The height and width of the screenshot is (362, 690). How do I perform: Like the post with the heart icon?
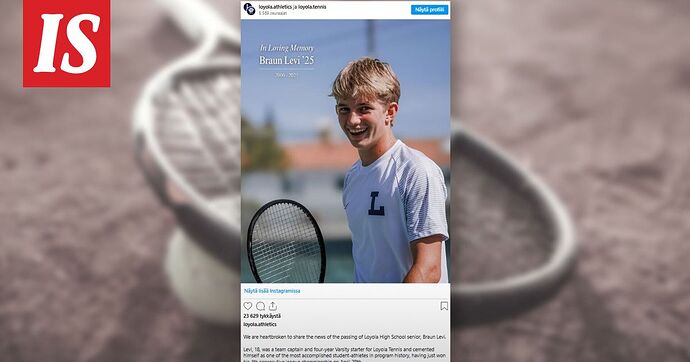[x=248, y=306]
